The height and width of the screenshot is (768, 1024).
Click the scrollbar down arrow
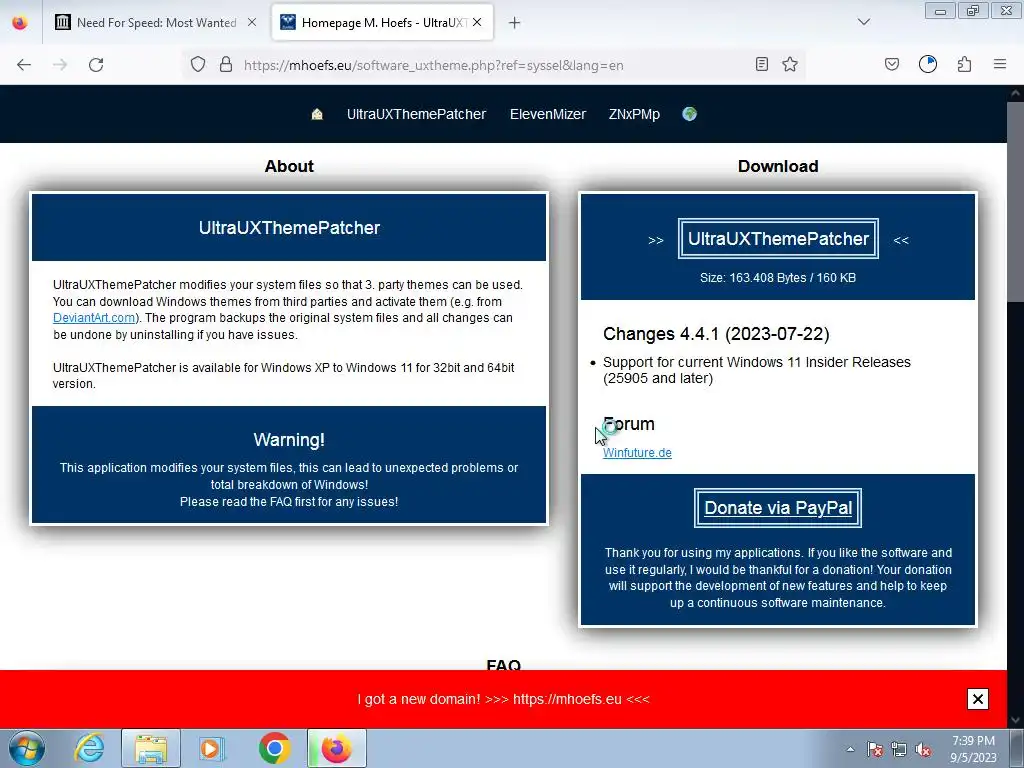(1015, 720)
